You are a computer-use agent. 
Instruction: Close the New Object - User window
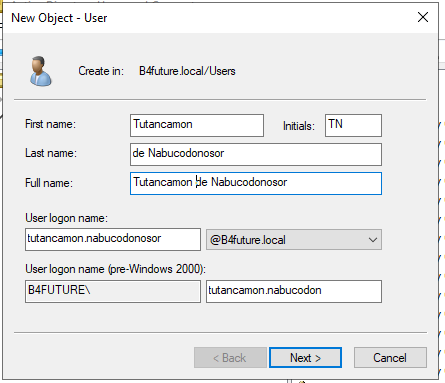[423, 17]
